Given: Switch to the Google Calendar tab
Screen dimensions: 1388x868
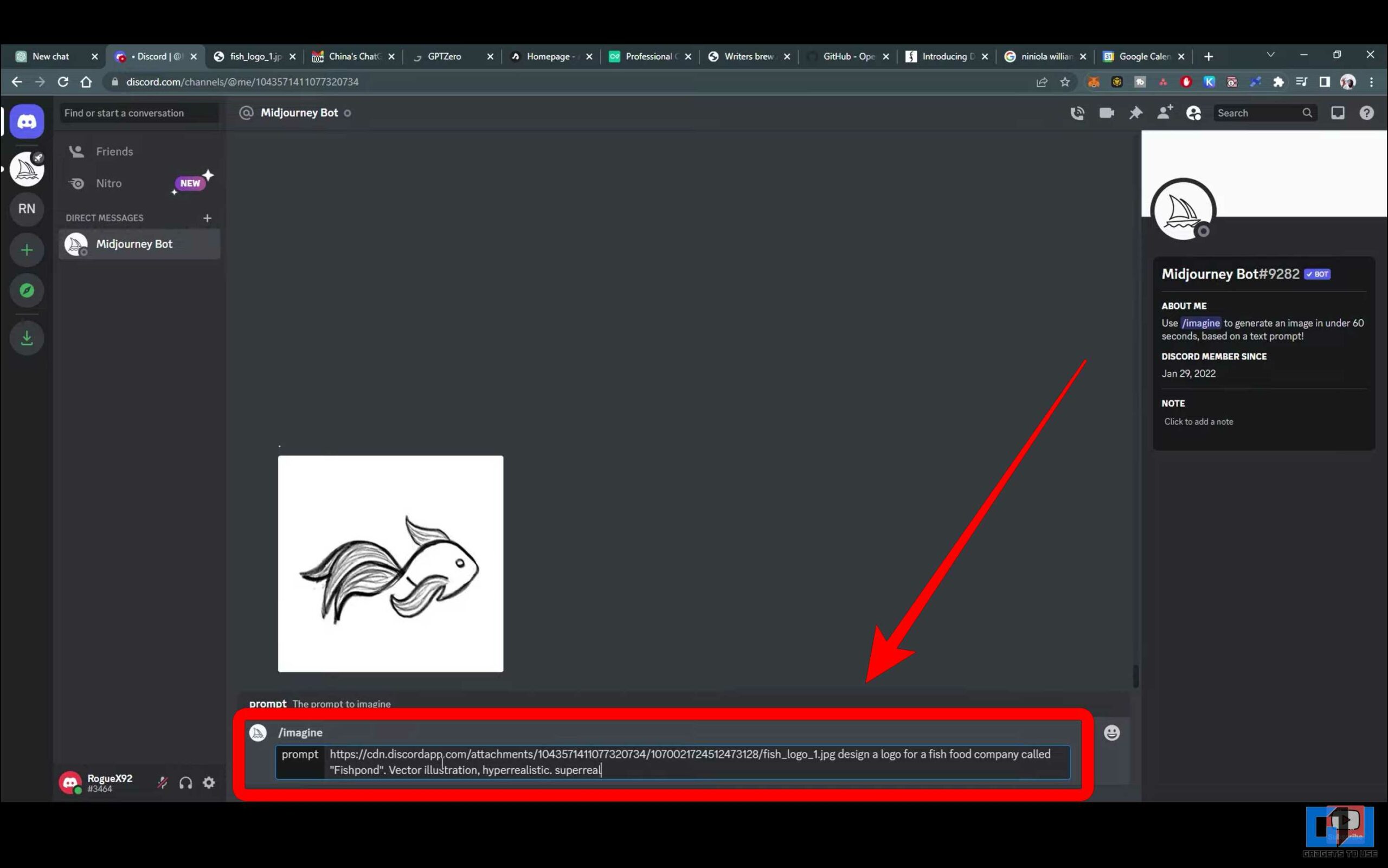Looking at the screenshot, I should 1145,56.
